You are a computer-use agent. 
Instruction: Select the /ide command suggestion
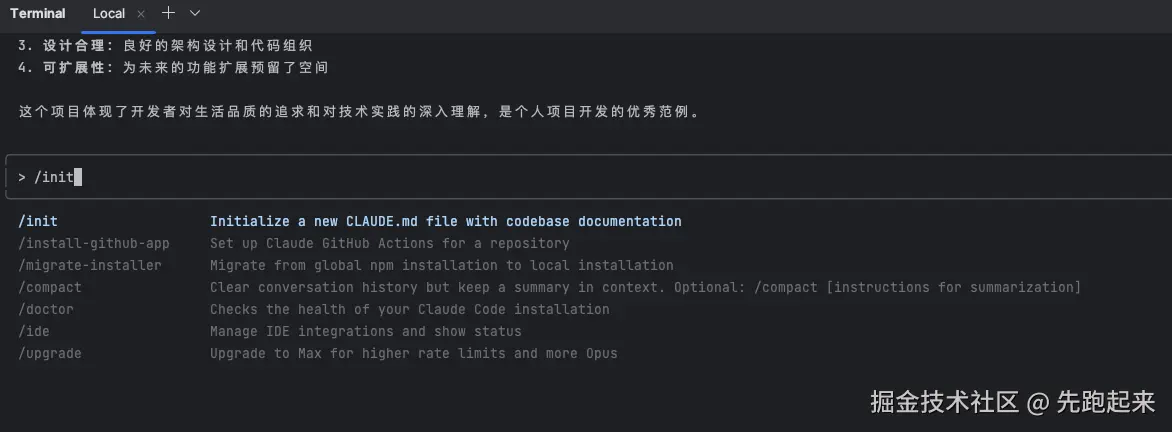click(x=34, y=331)
